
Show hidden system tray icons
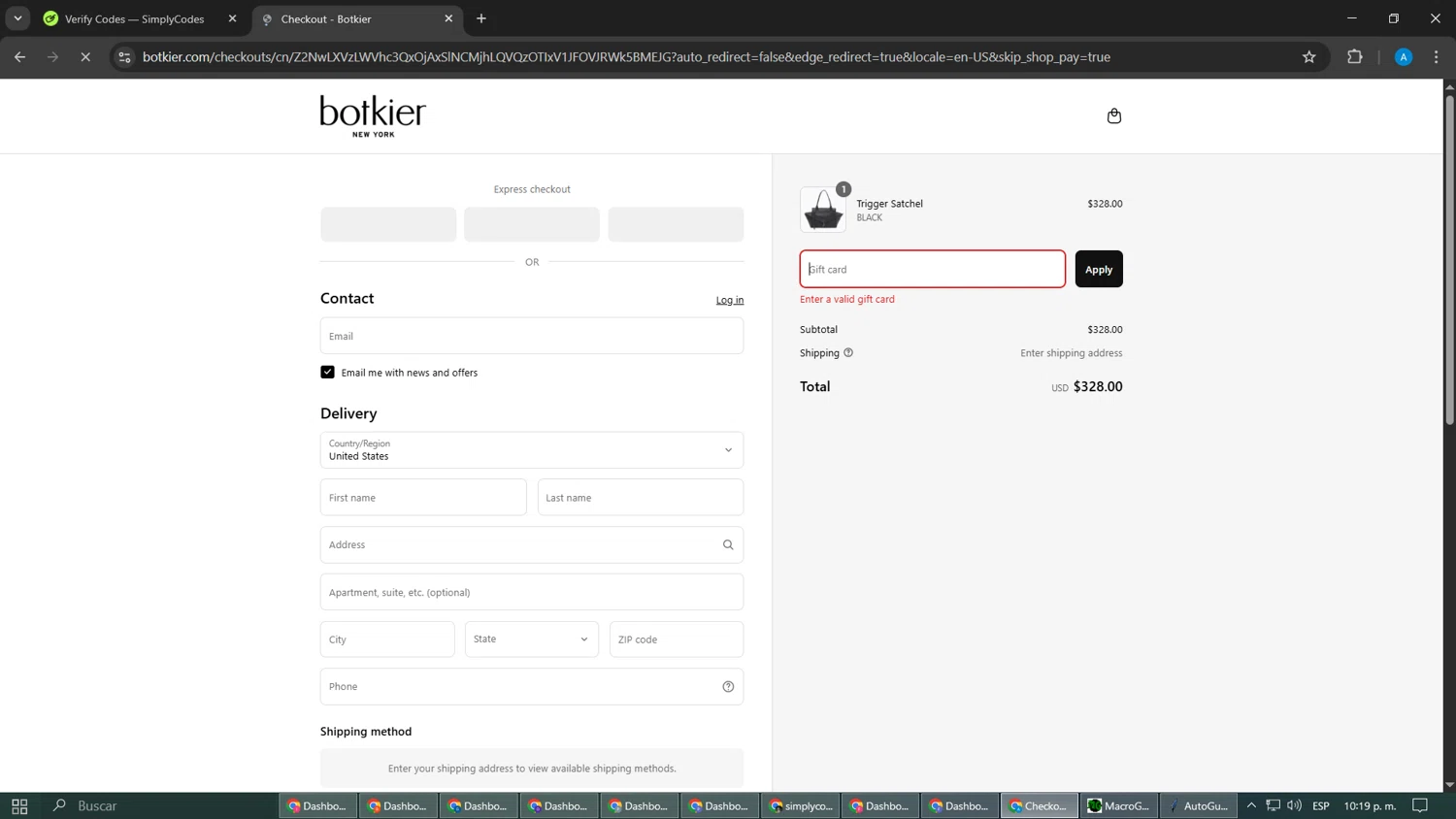click(1251, 805)
